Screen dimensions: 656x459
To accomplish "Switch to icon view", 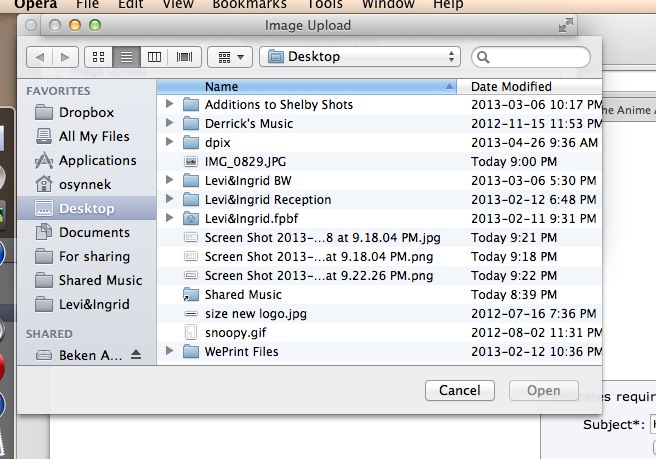I will [x=98, y=57].
